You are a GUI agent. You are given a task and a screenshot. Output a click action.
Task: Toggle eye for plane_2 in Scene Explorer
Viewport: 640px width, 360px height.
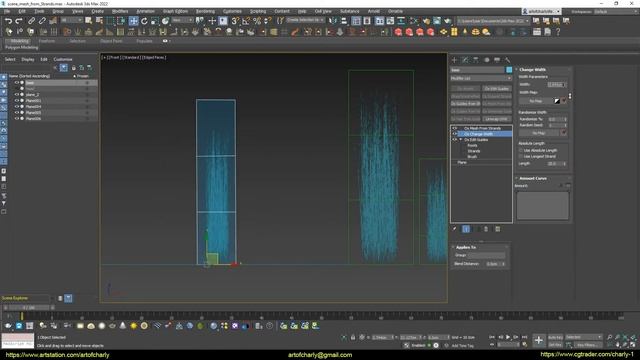click(17, 94)
